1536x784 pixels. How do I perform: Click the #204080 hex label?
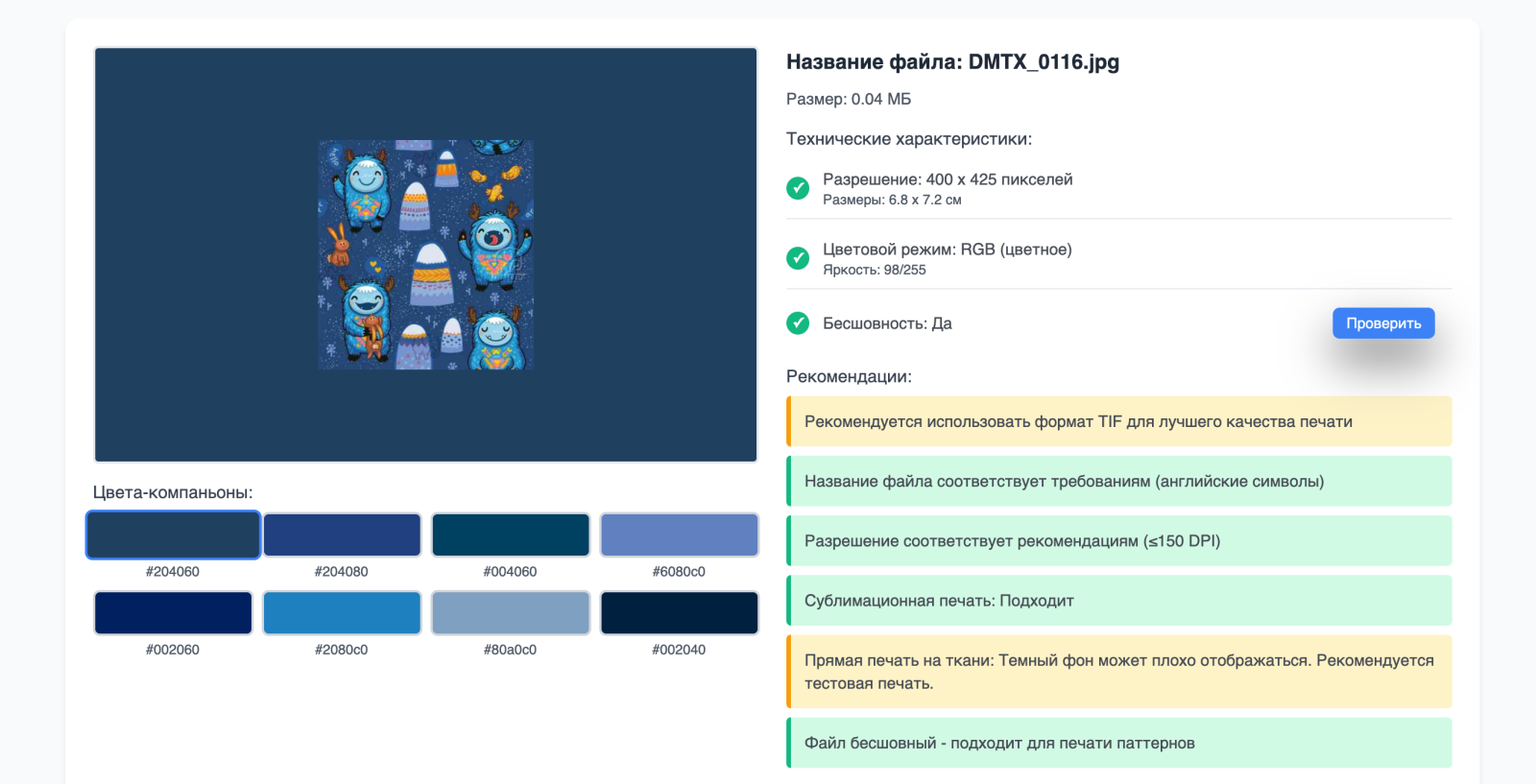tap(342, 572)
